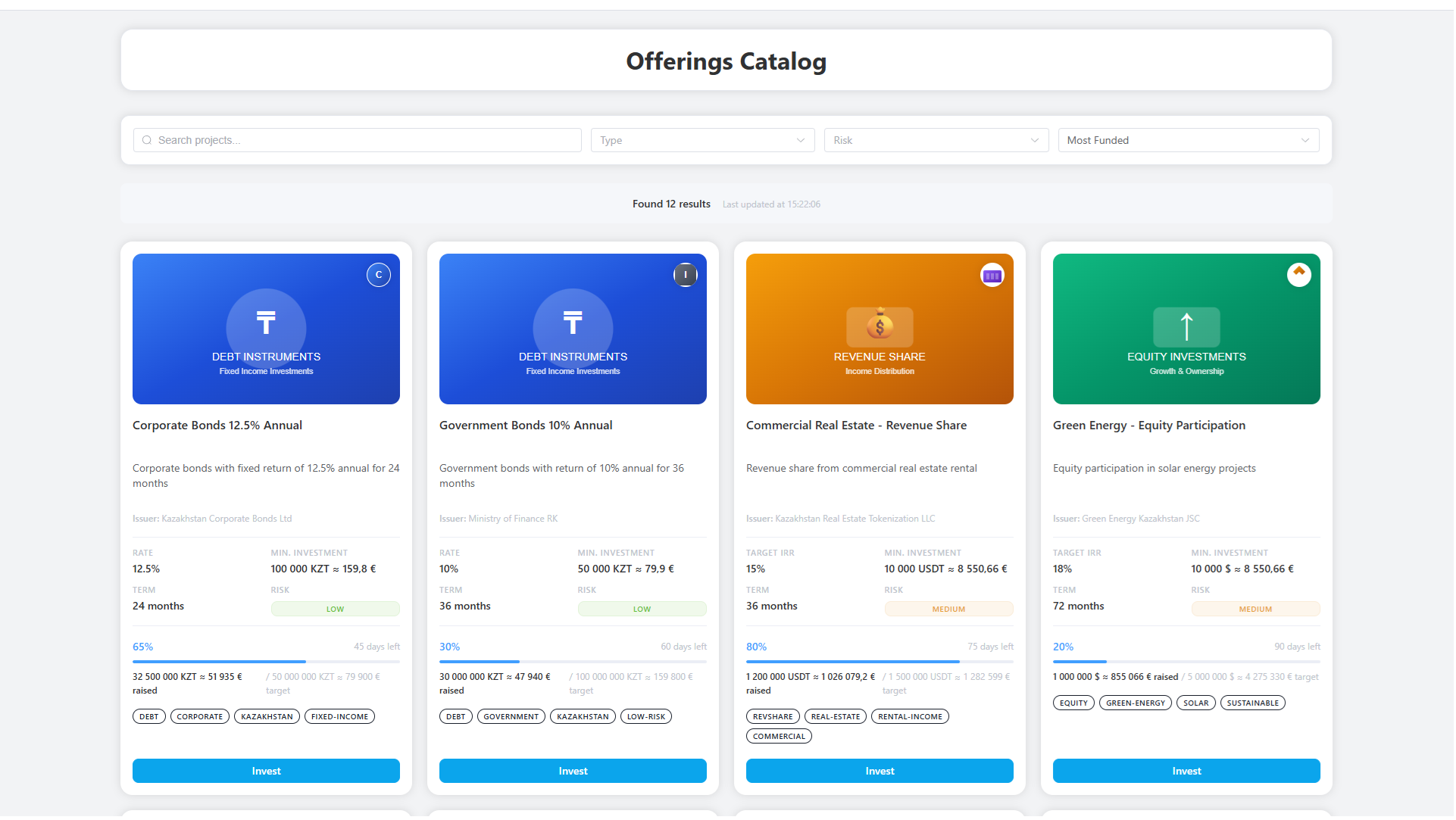Select the KAZAKHSTAN tag under Government Bonds

(x=582, y=716)
